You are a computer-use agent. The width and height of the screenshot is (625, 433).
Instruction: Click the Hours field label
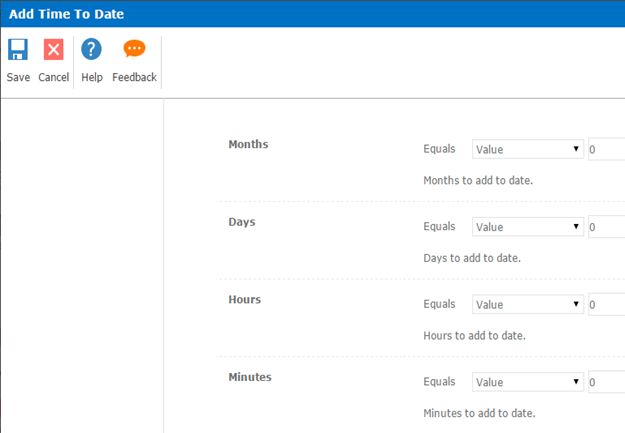click(x=245, y=299)
